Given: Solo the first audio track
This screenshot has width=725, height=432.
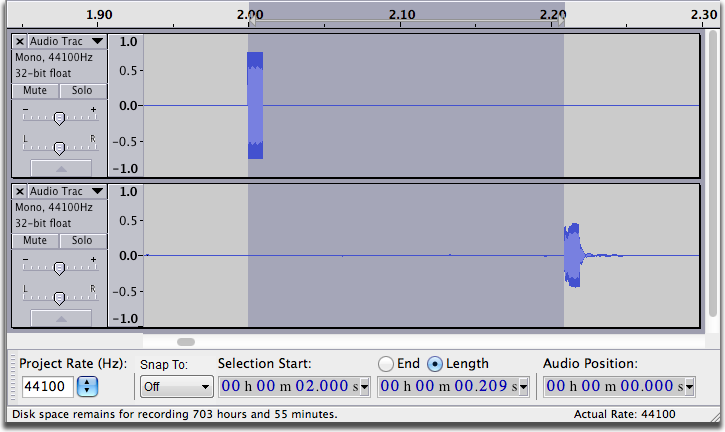Looking at the screenshot, I should click(82, 91).
